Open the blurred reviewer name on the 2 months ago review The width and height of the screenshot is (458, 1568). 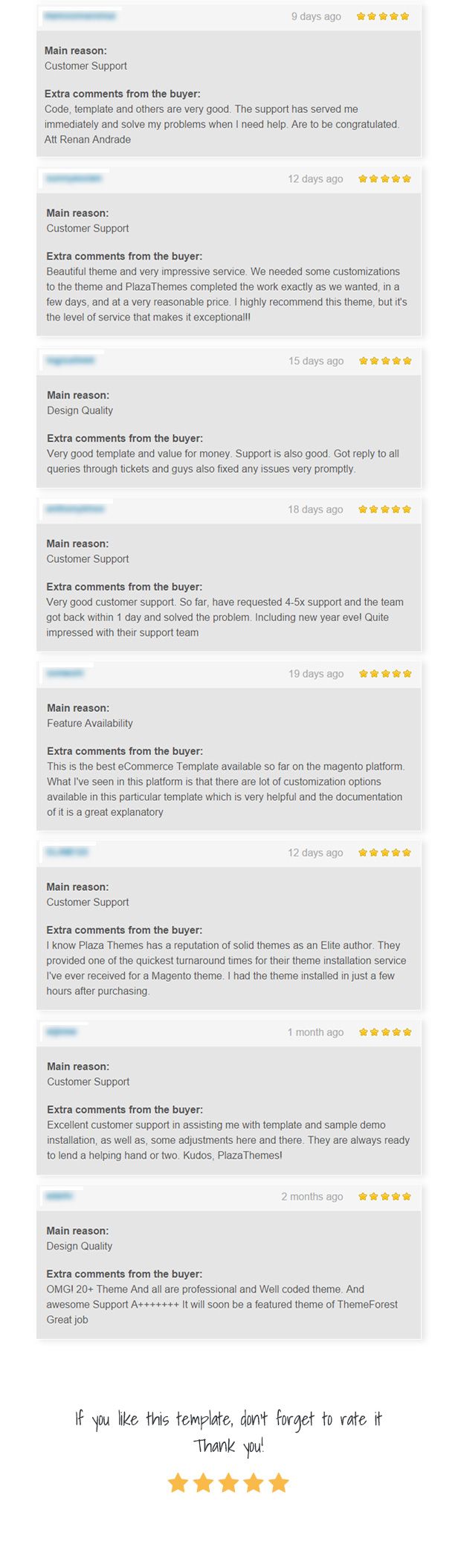[x=59, y=1195]
